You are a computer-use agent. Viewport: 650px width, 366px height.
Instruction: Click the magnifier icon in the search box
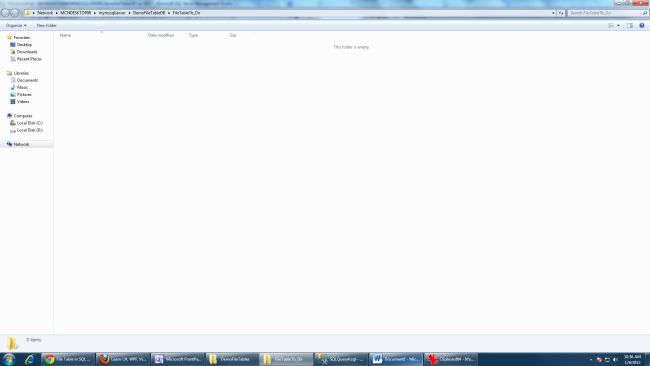point(645,13)
